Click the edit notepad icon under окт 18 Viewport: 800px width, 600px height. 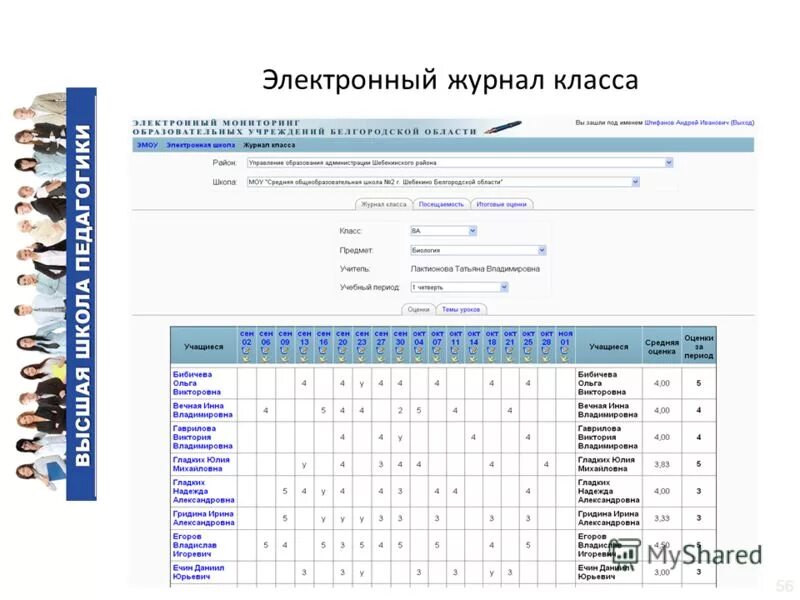tap(492, 351)
